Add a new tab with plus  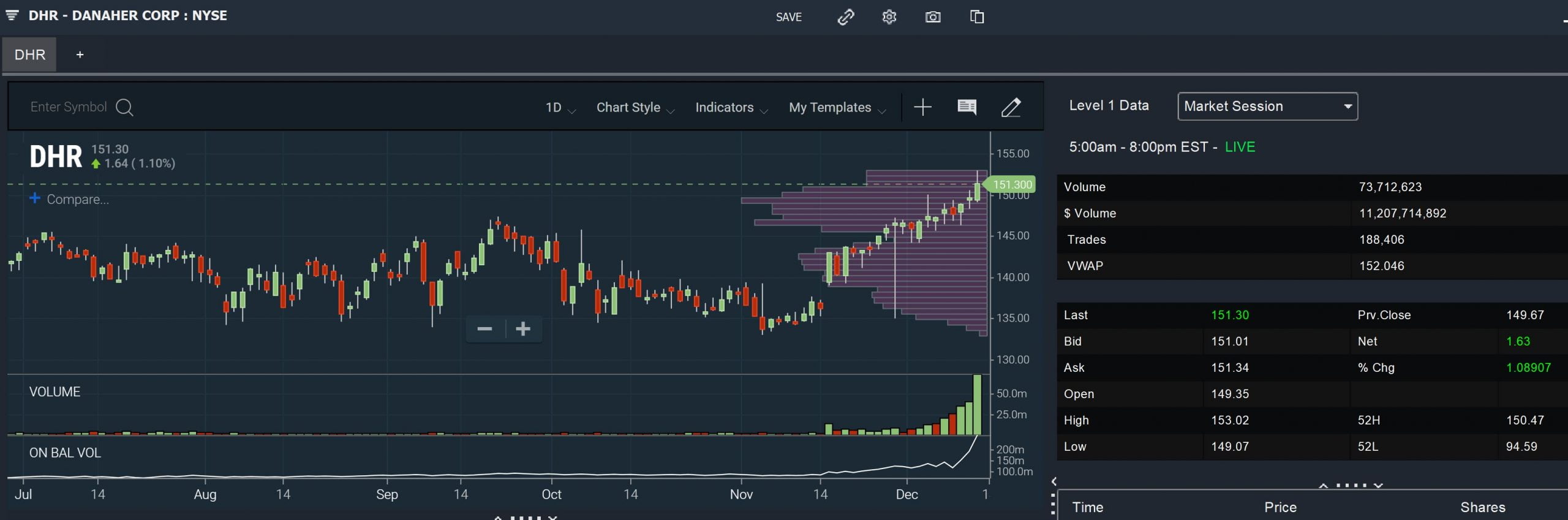(x=80, y=55)
